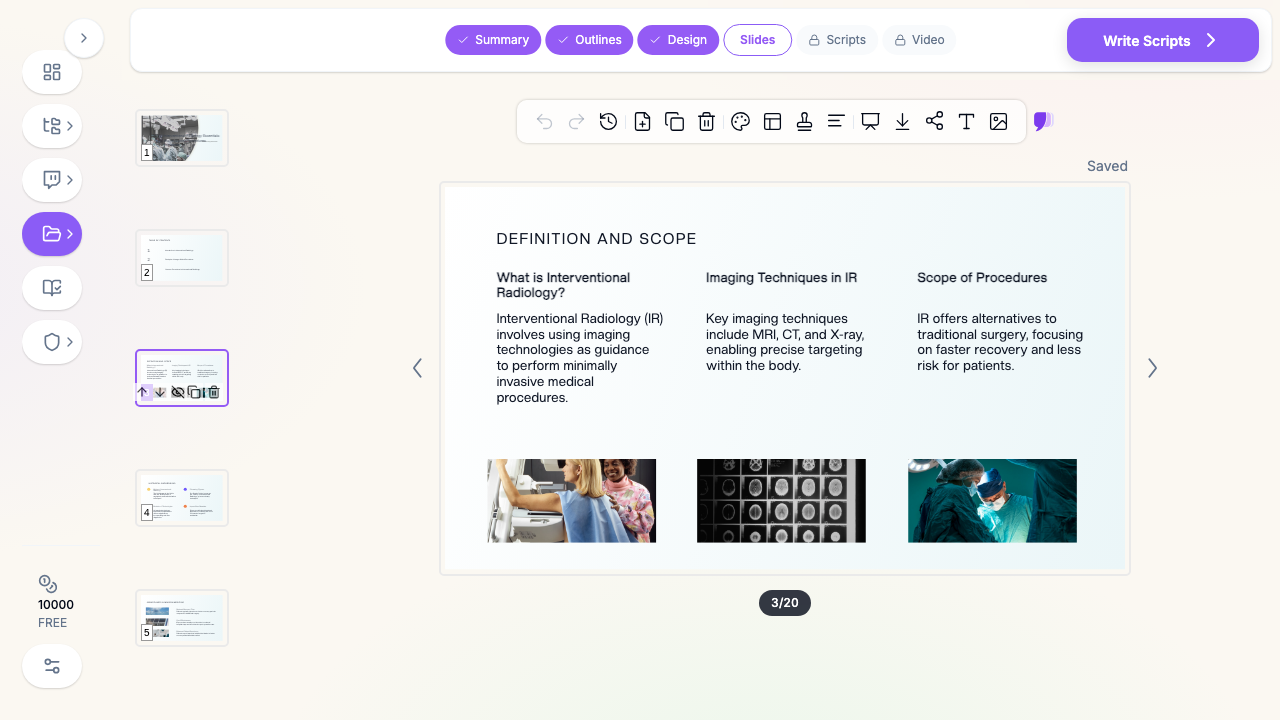Start presentation mode from toolbar
Screen dimensions: 1280x720
(870, 121)
